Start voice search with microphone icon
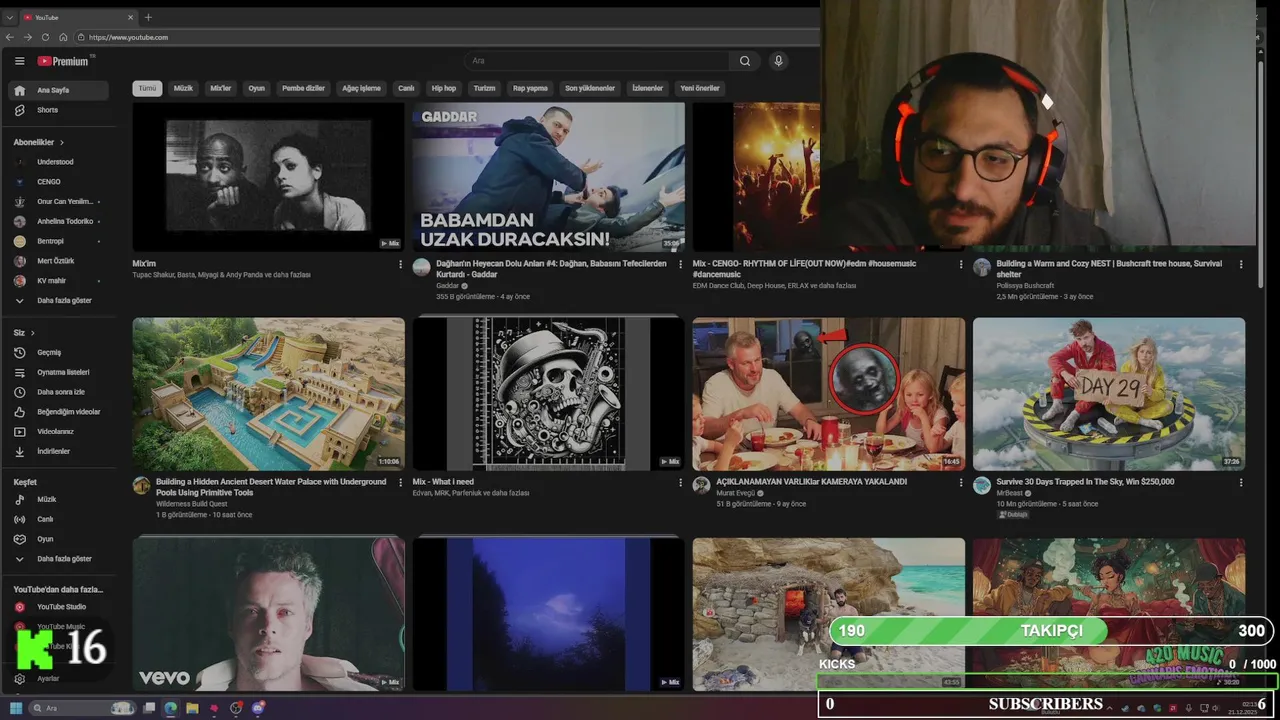Image resolution: width=1280 pixels, height=720 pixels. 778,61
